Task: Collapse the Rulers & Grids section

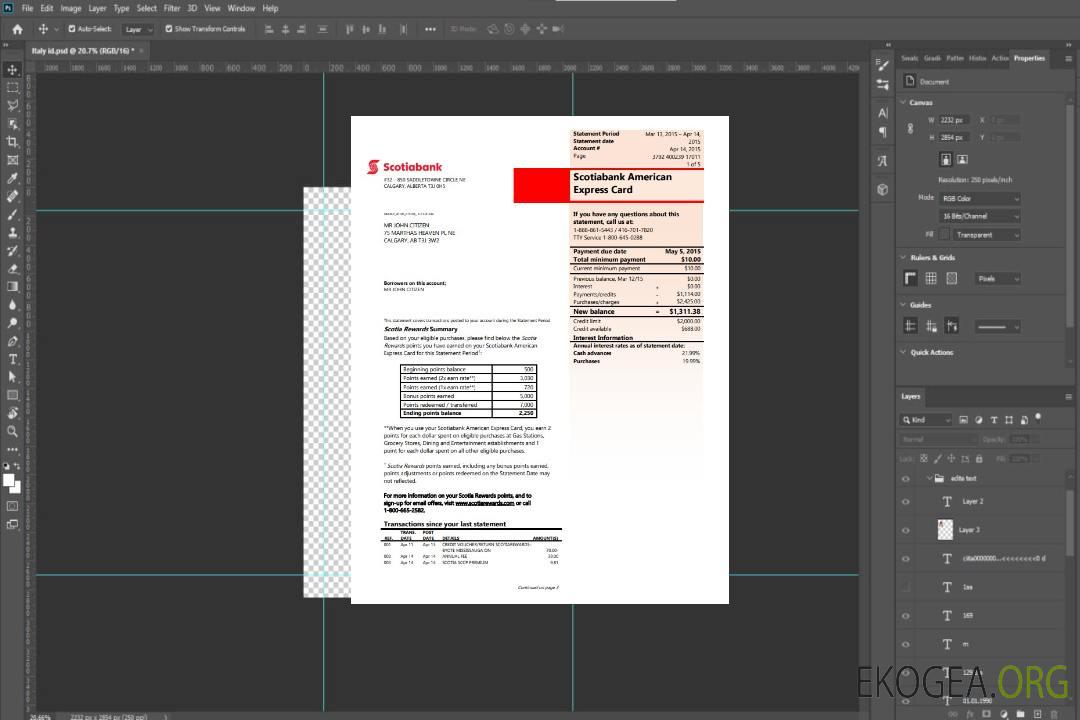Action: 904,257
